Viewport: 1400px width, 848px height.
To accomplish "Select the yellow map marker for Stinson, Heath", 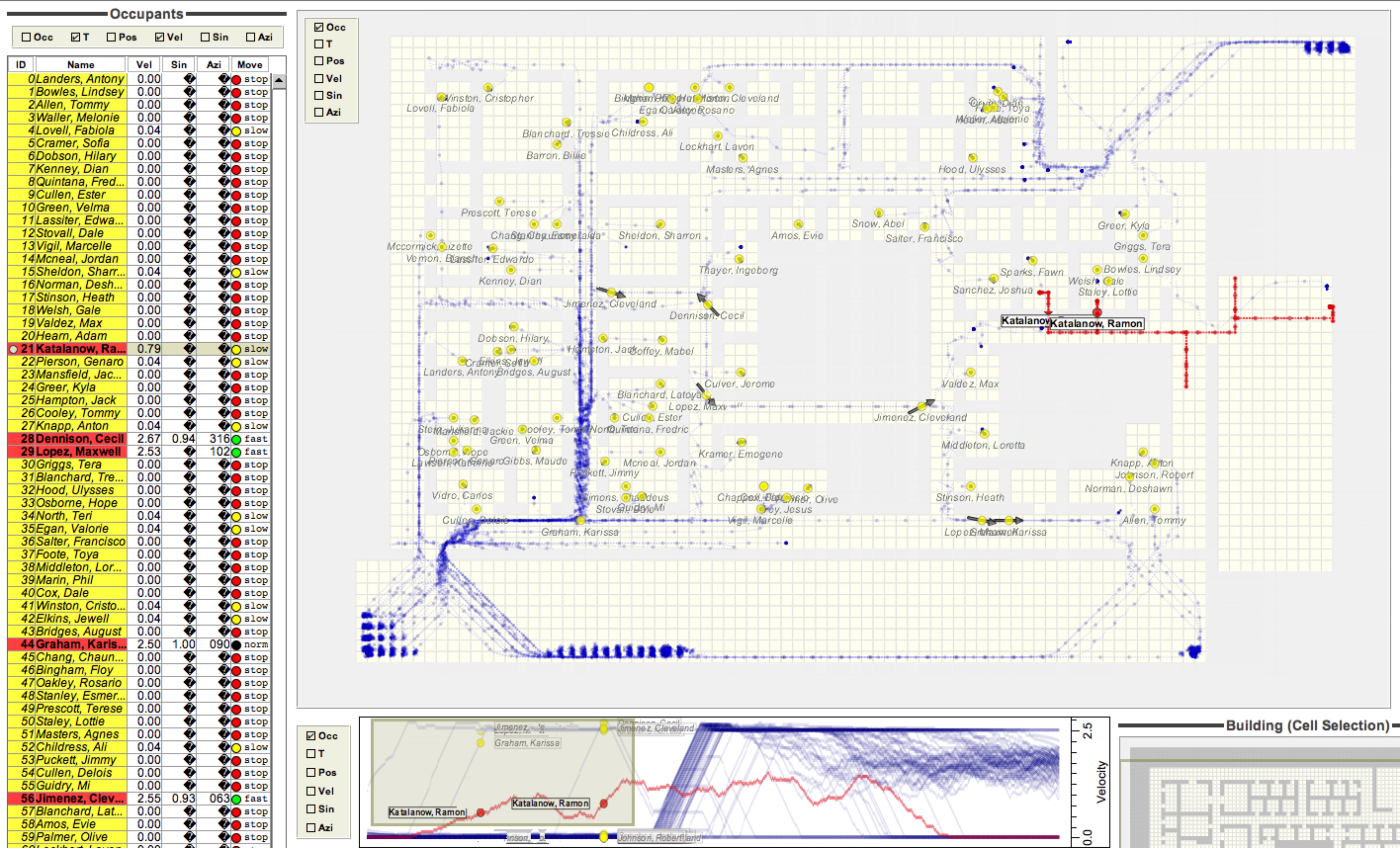I will [970, 486].
